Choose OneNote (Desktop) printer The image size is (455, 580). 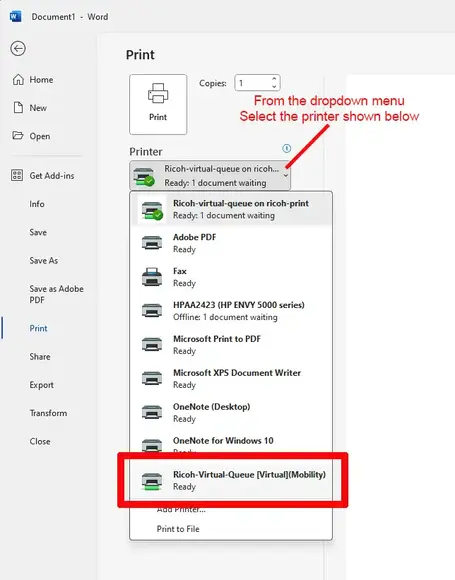click(x=231, y=412)
